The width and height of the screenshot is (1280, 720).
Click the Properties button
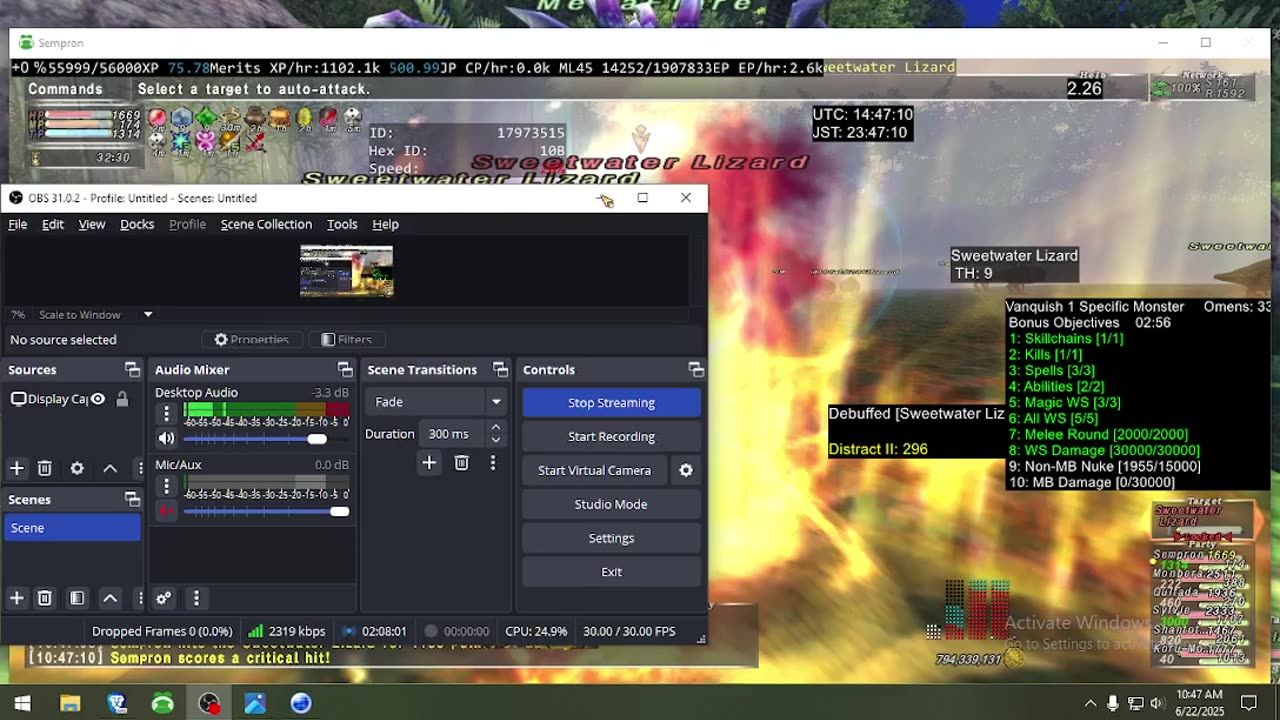(x=251, y=340)
